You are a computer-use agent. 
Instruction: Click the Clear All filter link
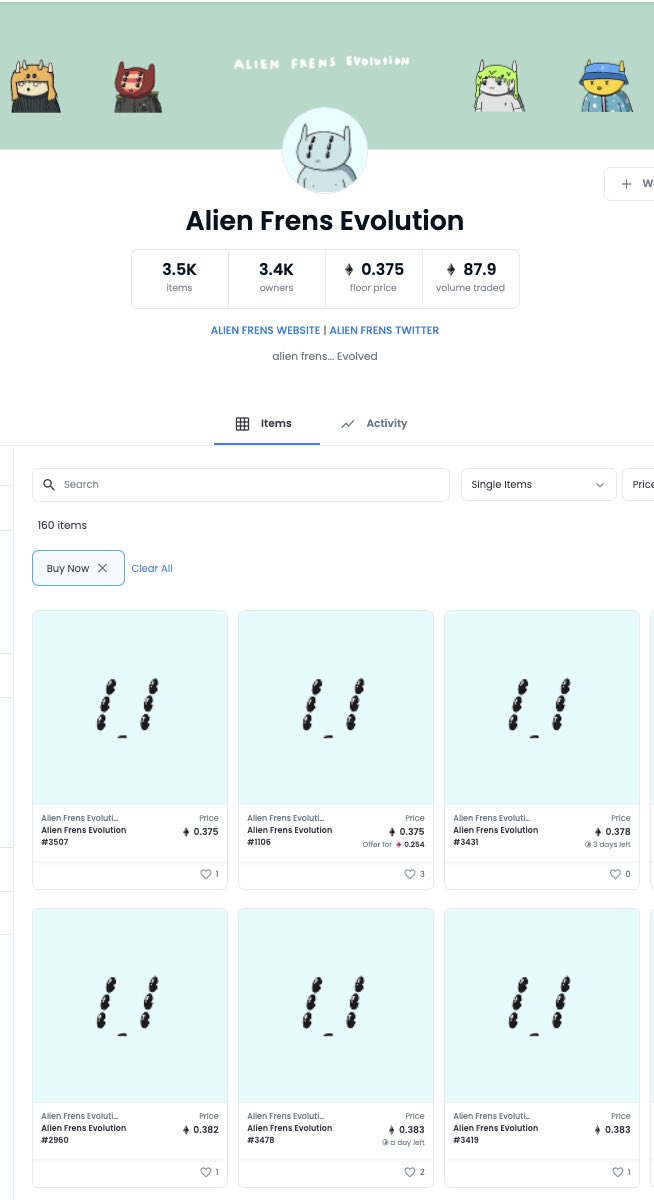click(x=152, y=568)
